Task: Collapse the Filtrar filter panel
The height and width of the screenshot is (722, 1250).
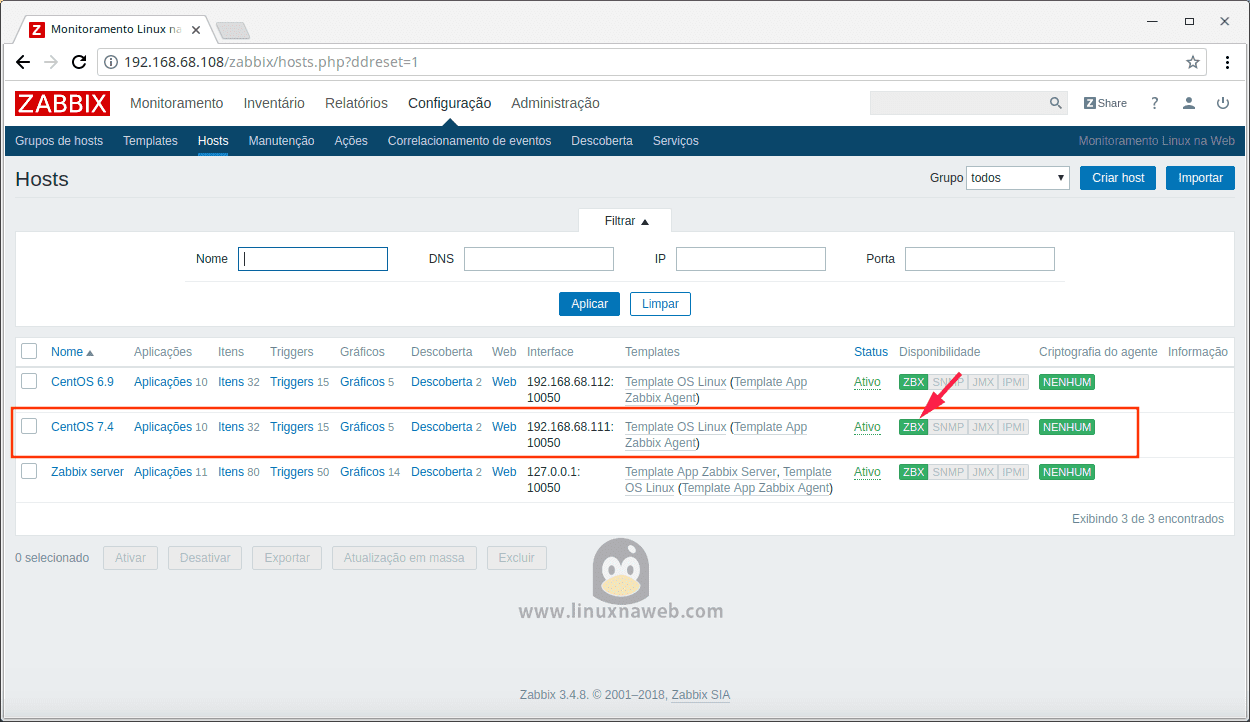Action: (626, 221)
